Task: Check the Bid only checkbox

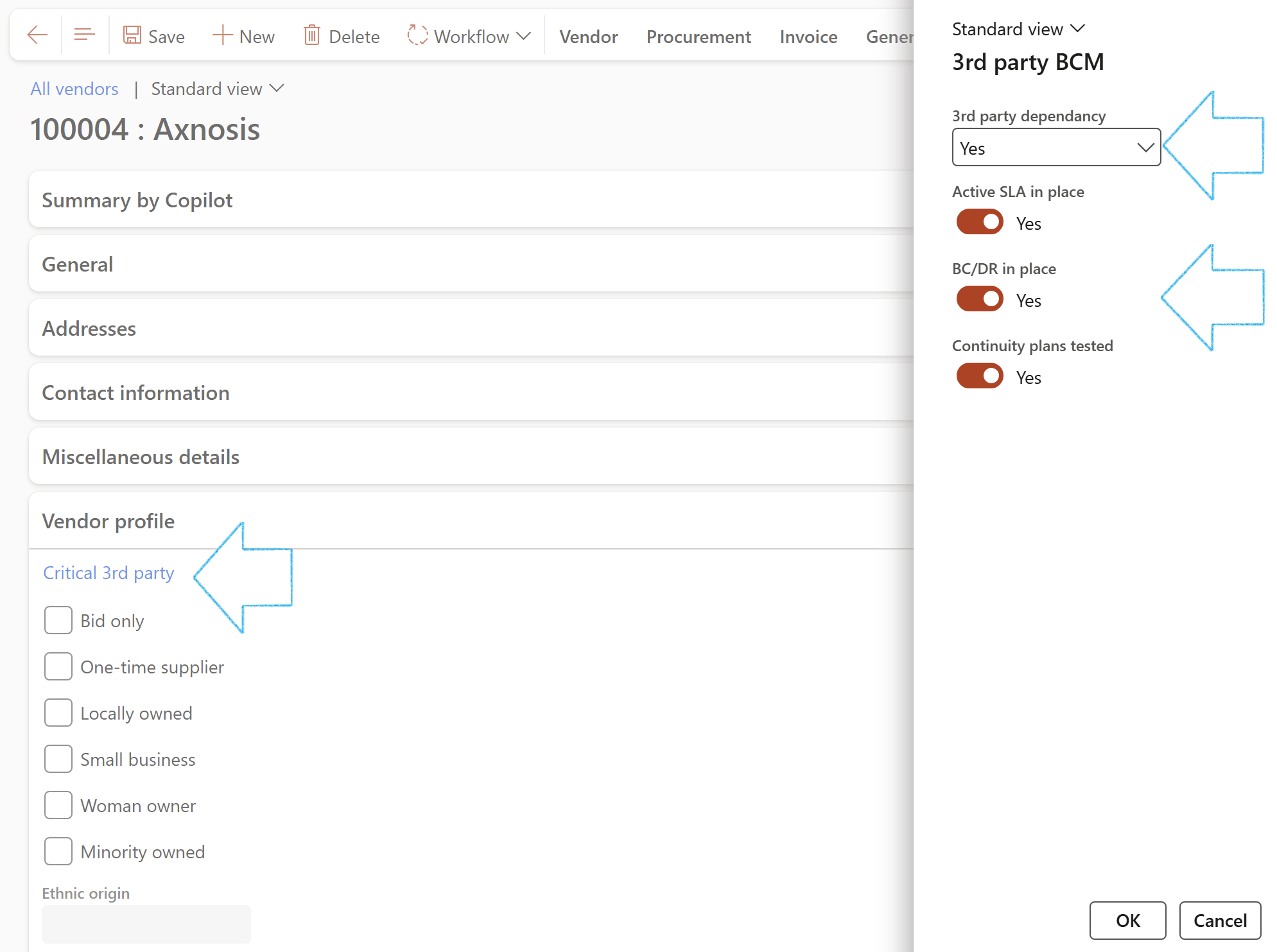Action: coord(58,621)
